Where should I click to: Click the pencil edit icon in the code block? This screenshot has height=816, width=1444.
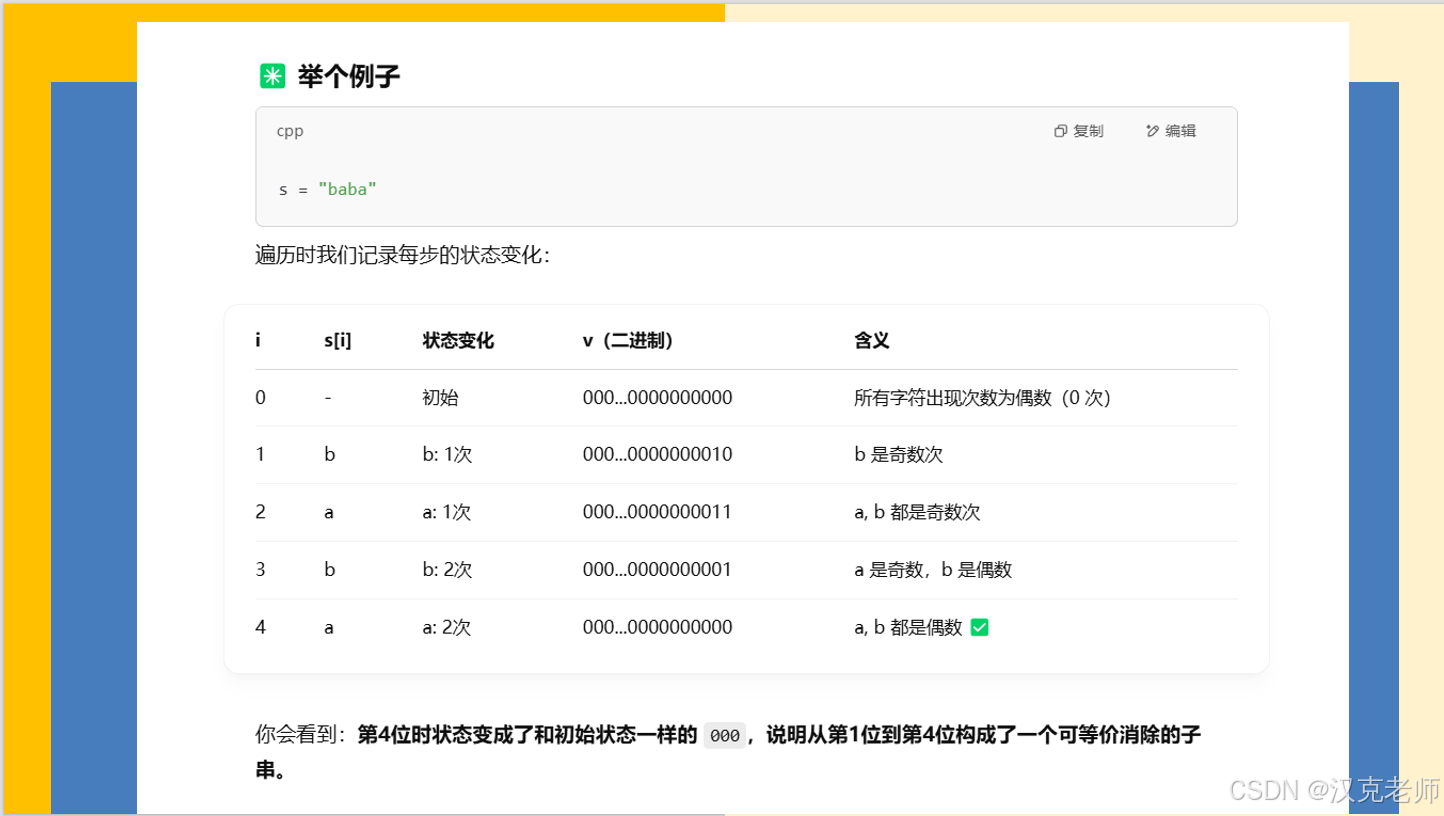(x=1153, y=131)
